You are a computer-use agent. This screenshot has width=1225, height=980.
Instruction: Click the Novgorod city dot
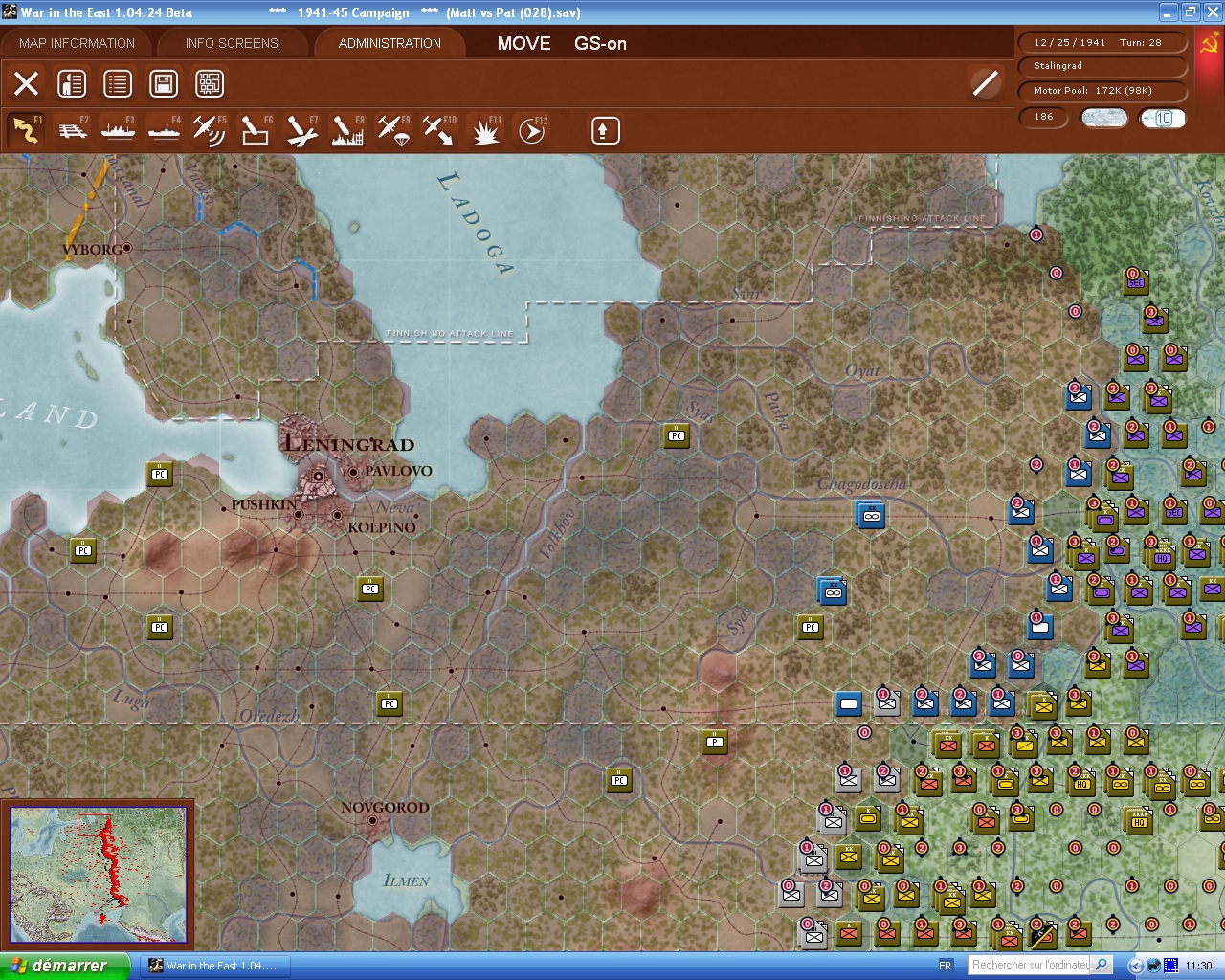[372, 820]
